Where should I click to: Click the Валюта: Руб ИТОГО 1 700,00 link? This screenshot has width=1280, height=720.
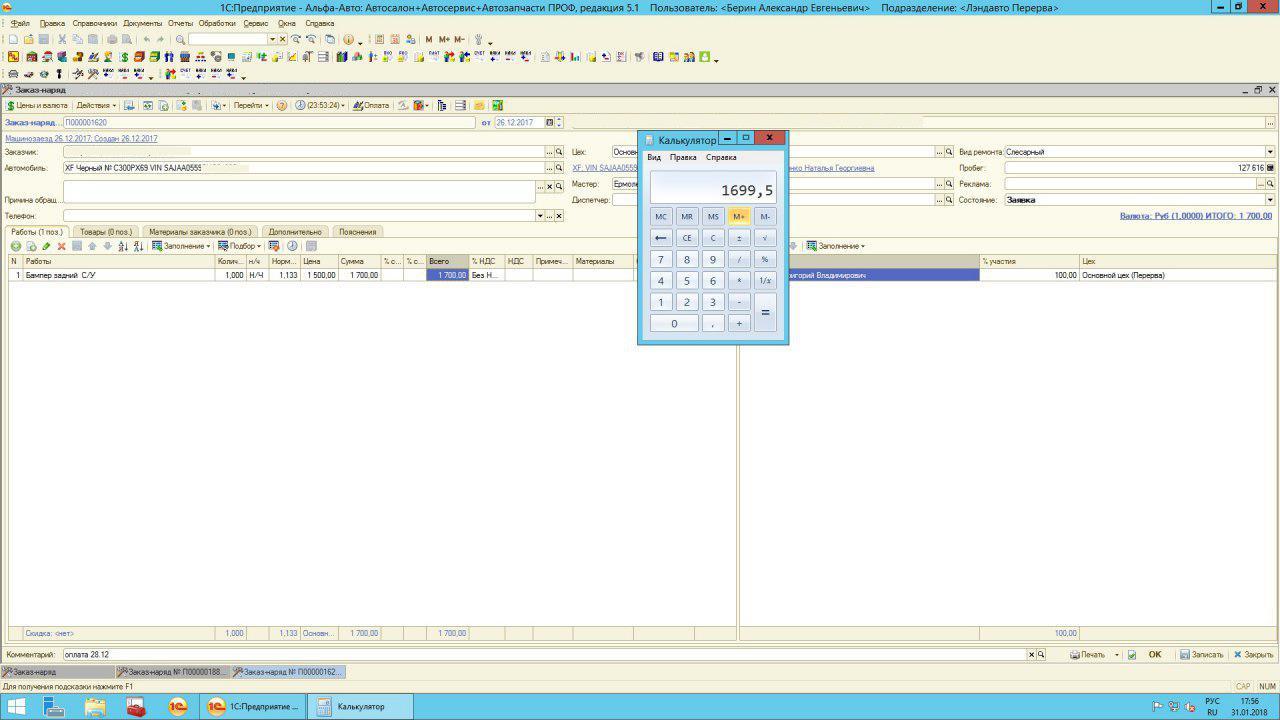click(x=1196, y=216)
